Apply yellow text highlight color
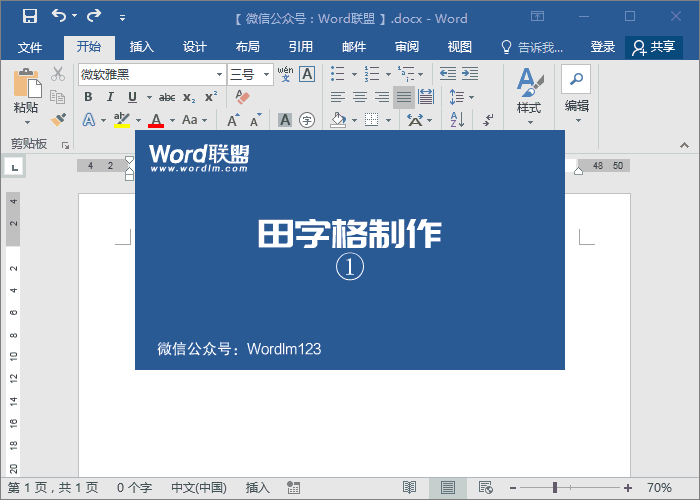This screenshot has height=500, width=700. click(x=121, y=120)
